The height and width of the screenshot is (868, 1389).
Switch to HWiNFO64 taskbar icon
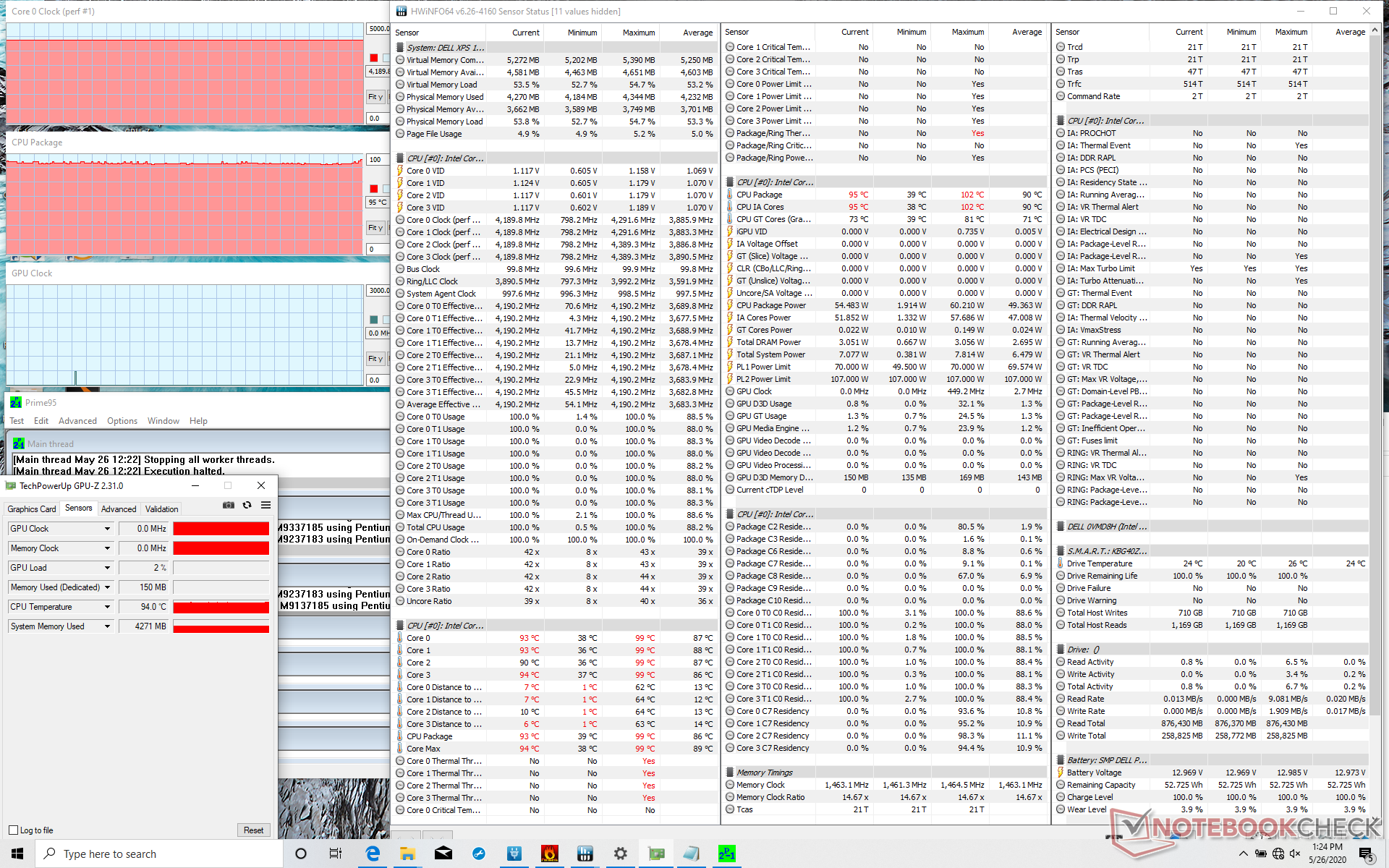click(585, 854)
